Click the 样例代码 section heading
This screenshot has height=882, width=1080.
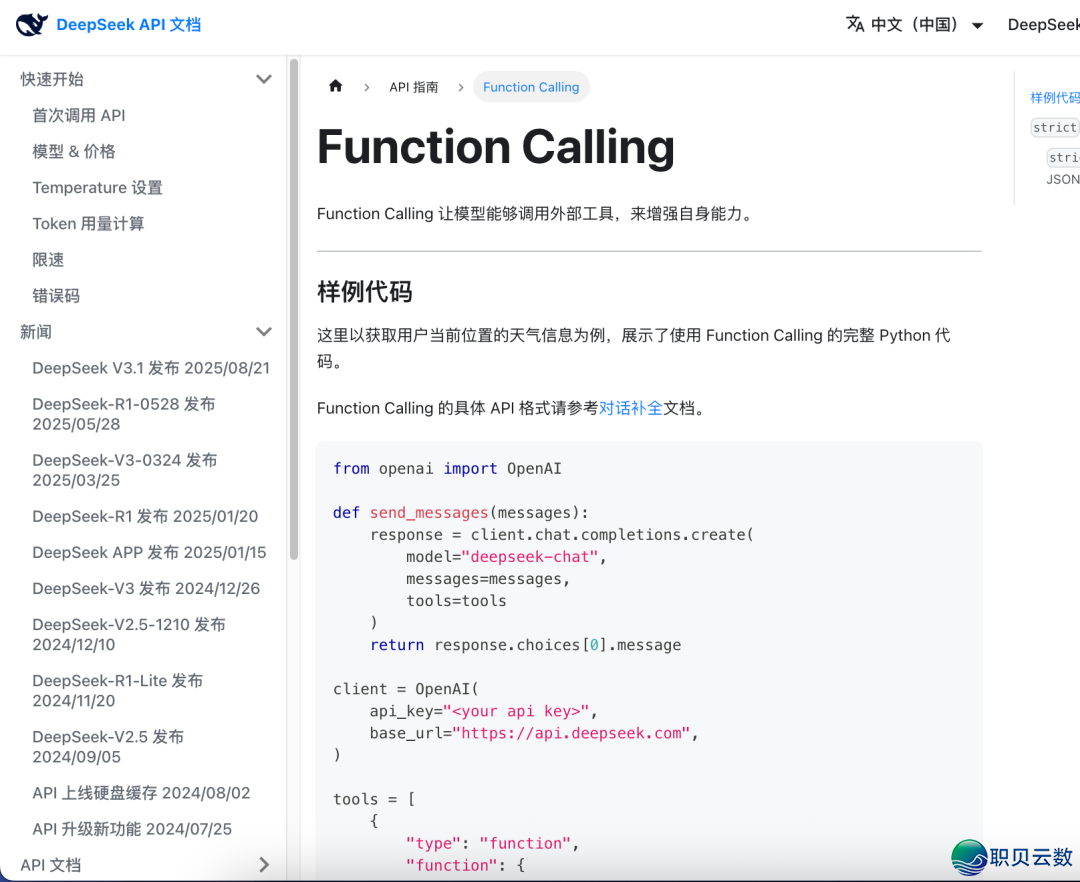pyautogui.click(x=364, y=291)
